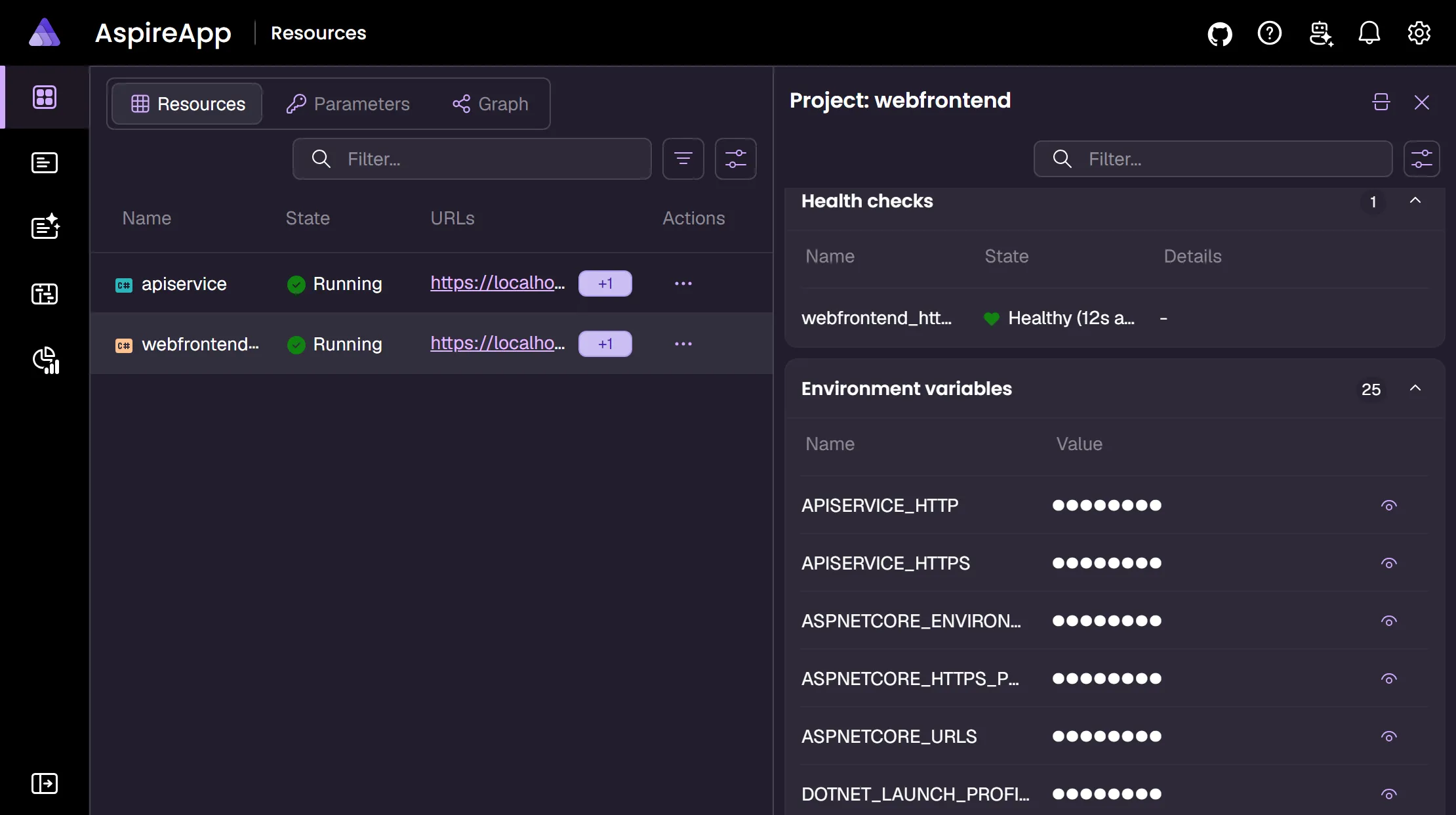
Task: Select the Resources sidebar icon
Action: click(45, 97)
